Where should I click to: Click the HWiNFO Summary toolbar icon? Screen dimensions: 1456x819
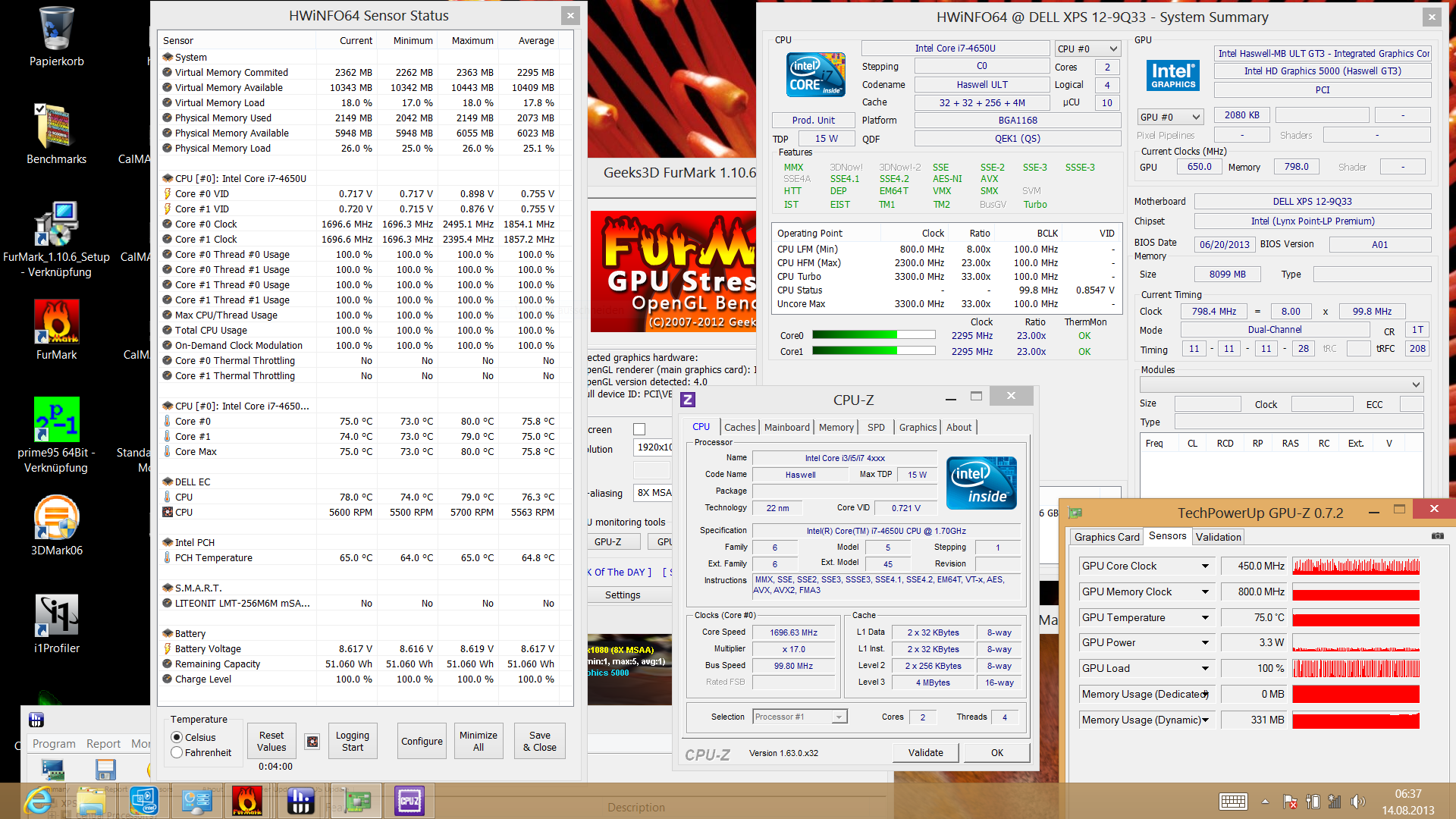coord(52,770)
